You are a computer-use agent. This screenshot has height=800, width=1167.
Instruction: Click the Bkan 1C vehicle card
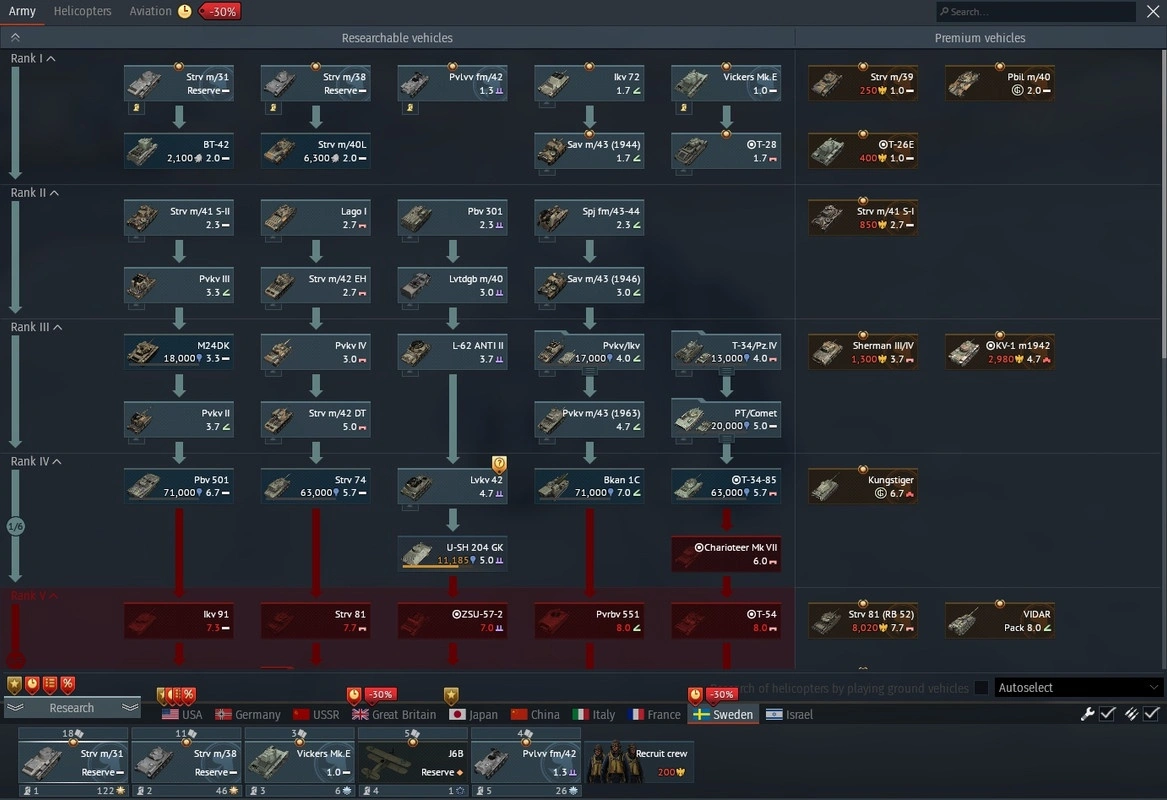point(589,487)
